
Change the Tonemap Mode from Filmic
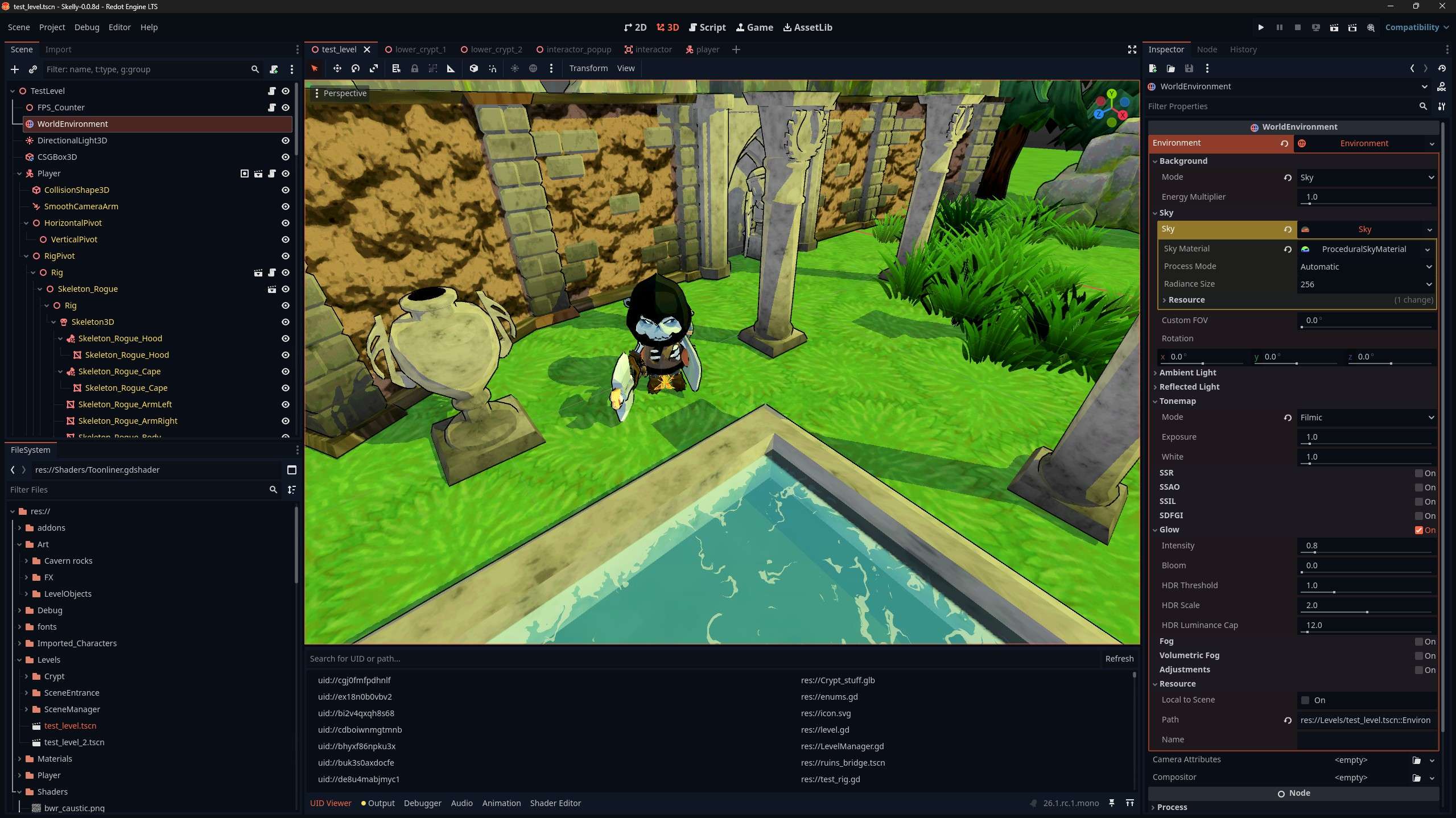1366,417
